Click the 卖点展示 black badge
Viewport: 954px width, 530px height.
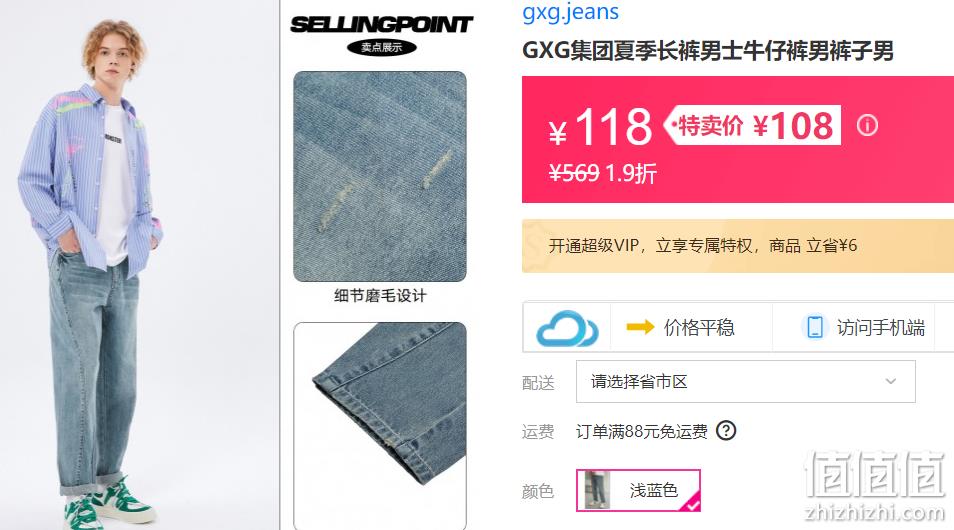381,47
